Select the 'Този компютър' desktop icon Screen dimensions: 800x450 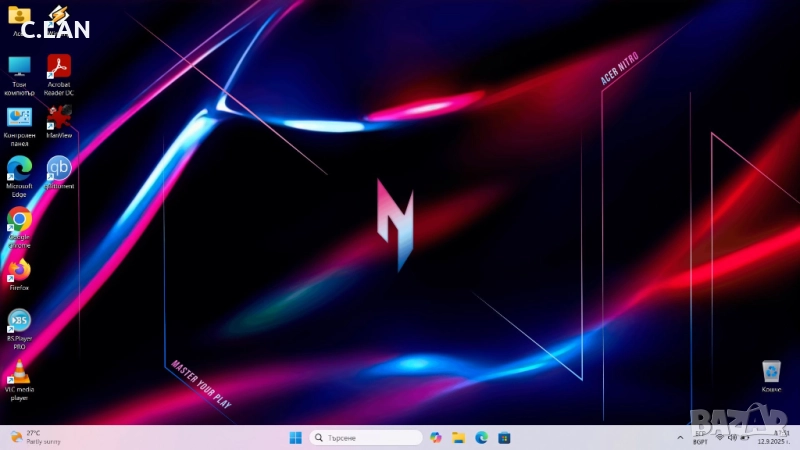[x=19, y=67]
